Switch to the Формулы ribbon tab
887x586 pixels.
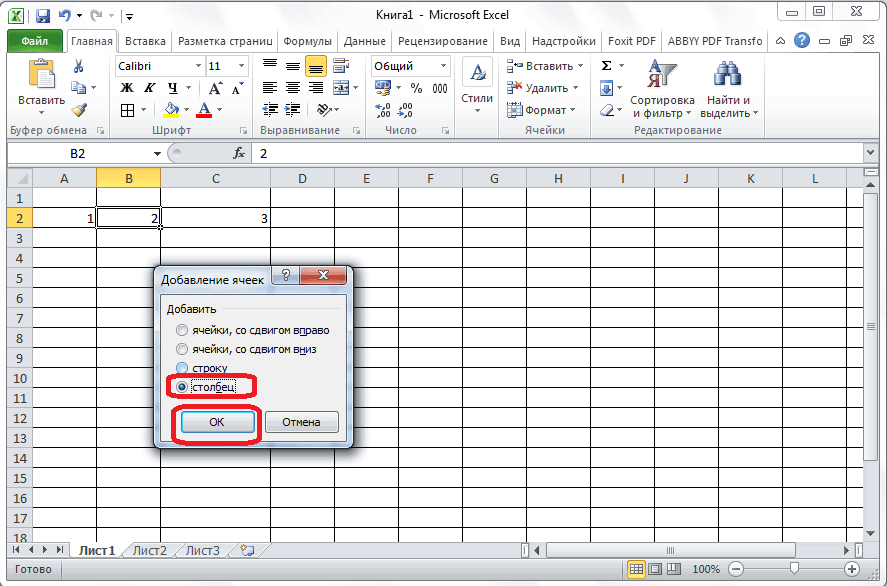pyautogui.click(x=307, y=41)
